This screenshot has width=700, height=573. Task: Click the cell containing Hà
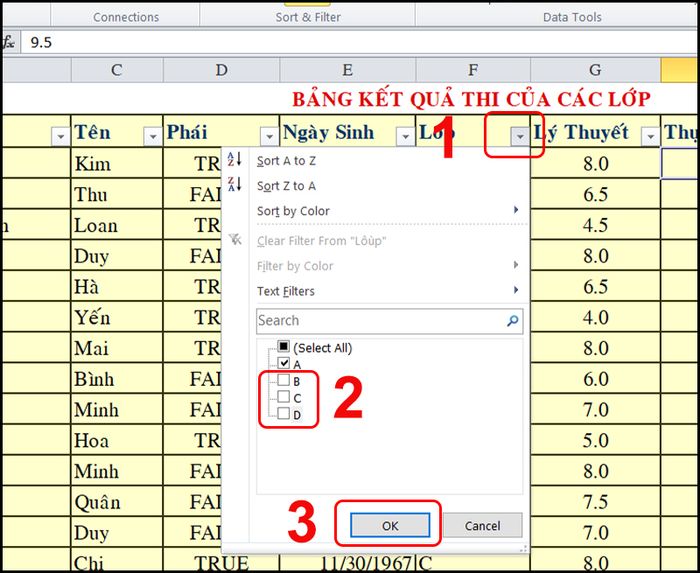pyautogui.click(x=117, y=286)
